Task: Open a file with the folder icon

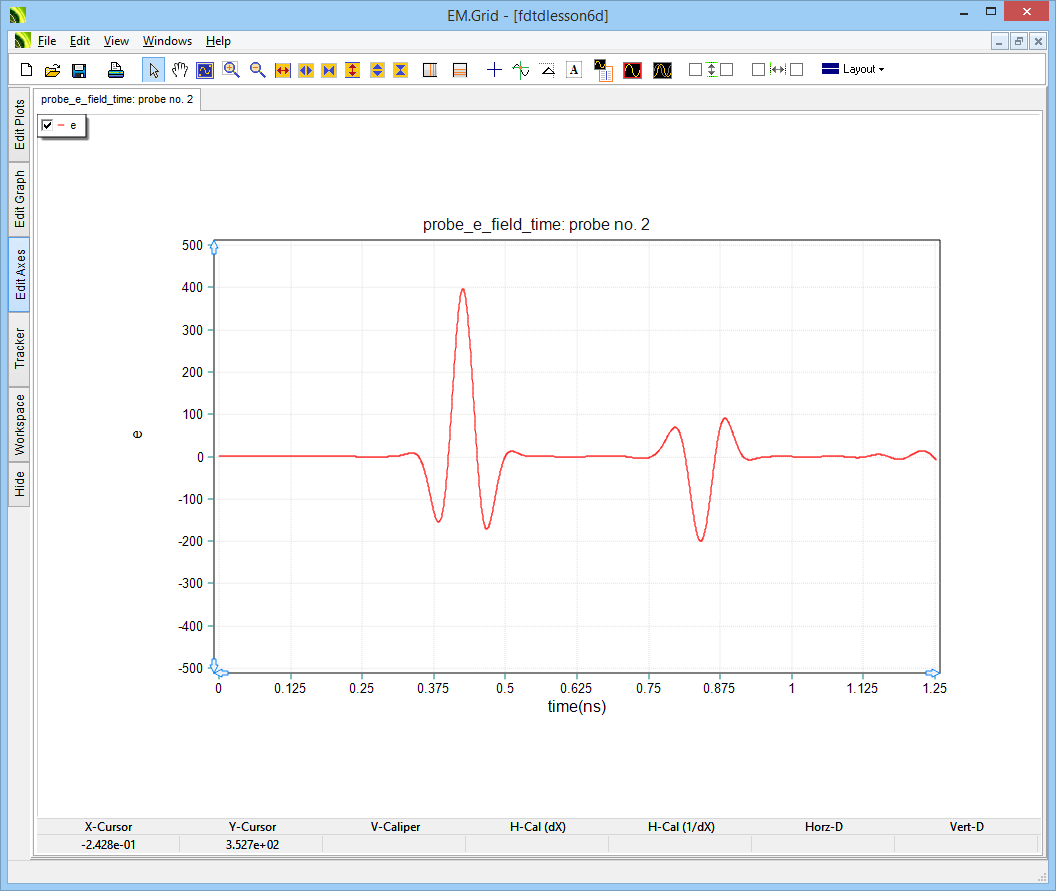Action: pos(53,70)
